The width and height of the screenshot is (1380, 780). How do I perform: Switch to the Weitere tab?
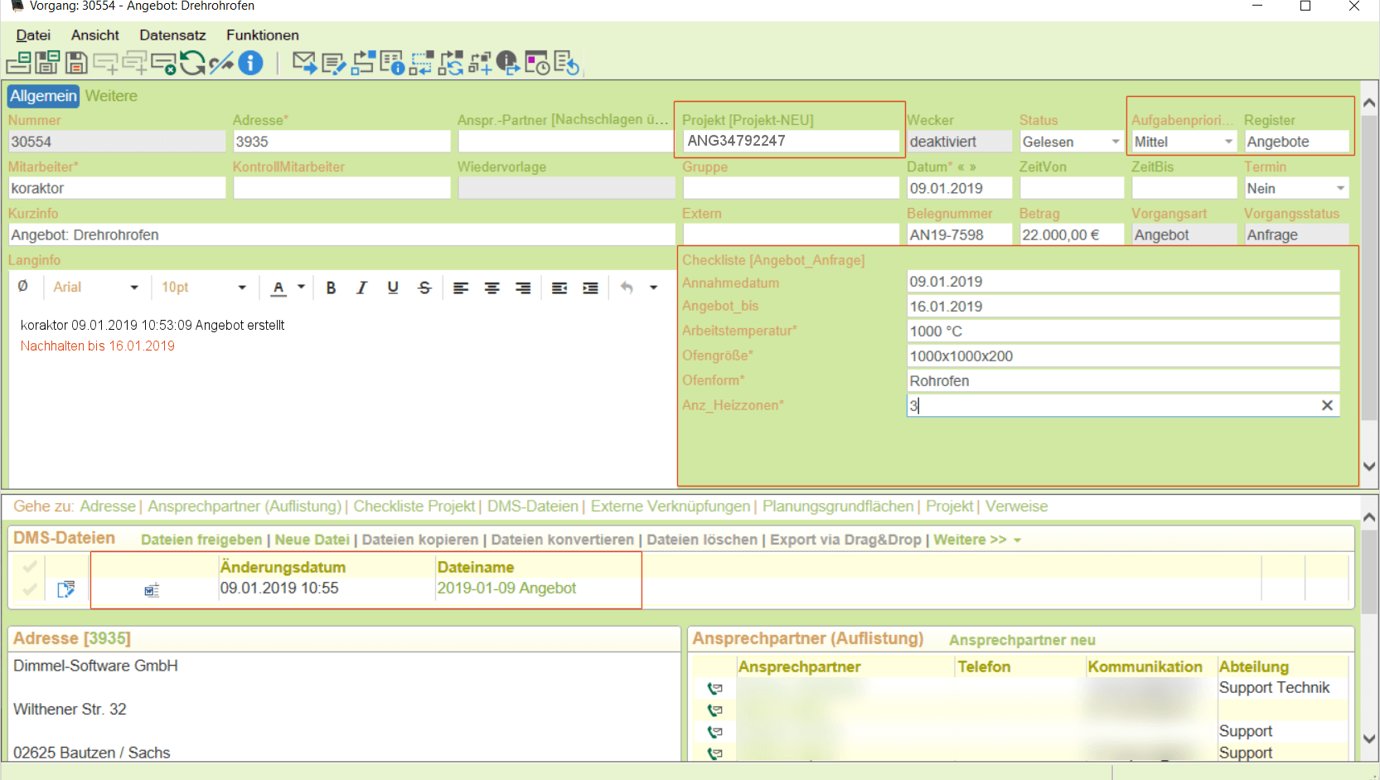point(111,96)
